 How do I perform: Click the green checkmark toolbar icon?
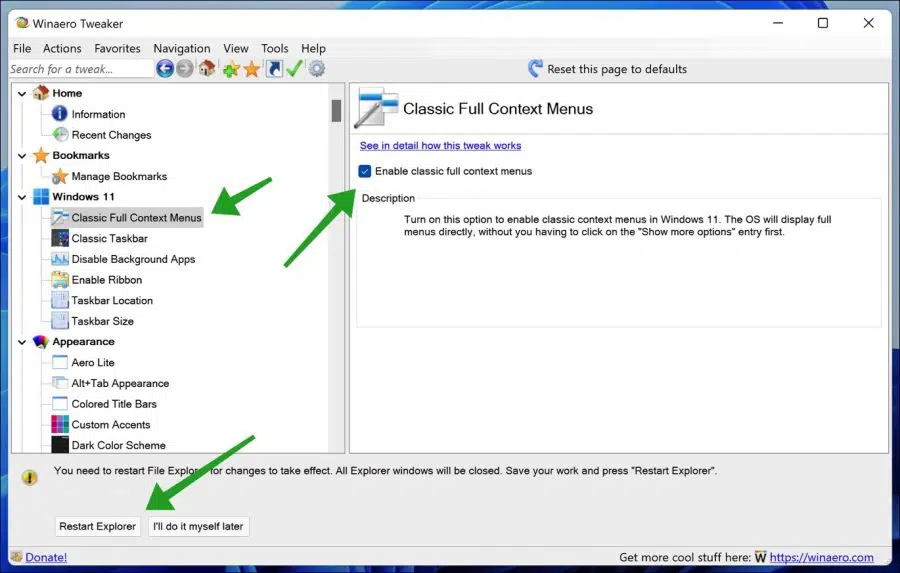(x=294, y=69)
